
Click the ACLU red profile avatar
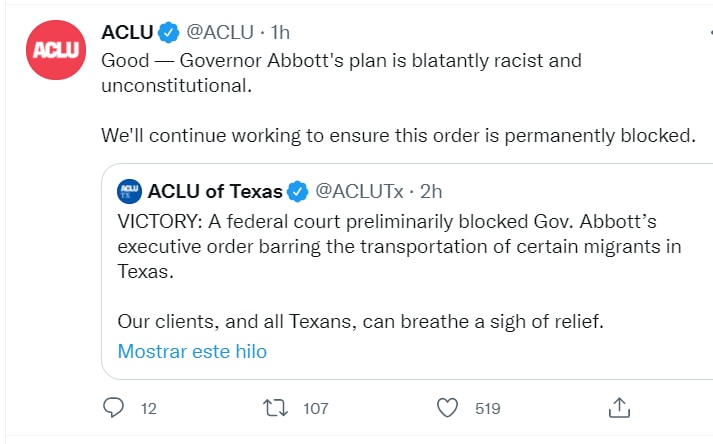pyautogui.click(x=48, y=50)
